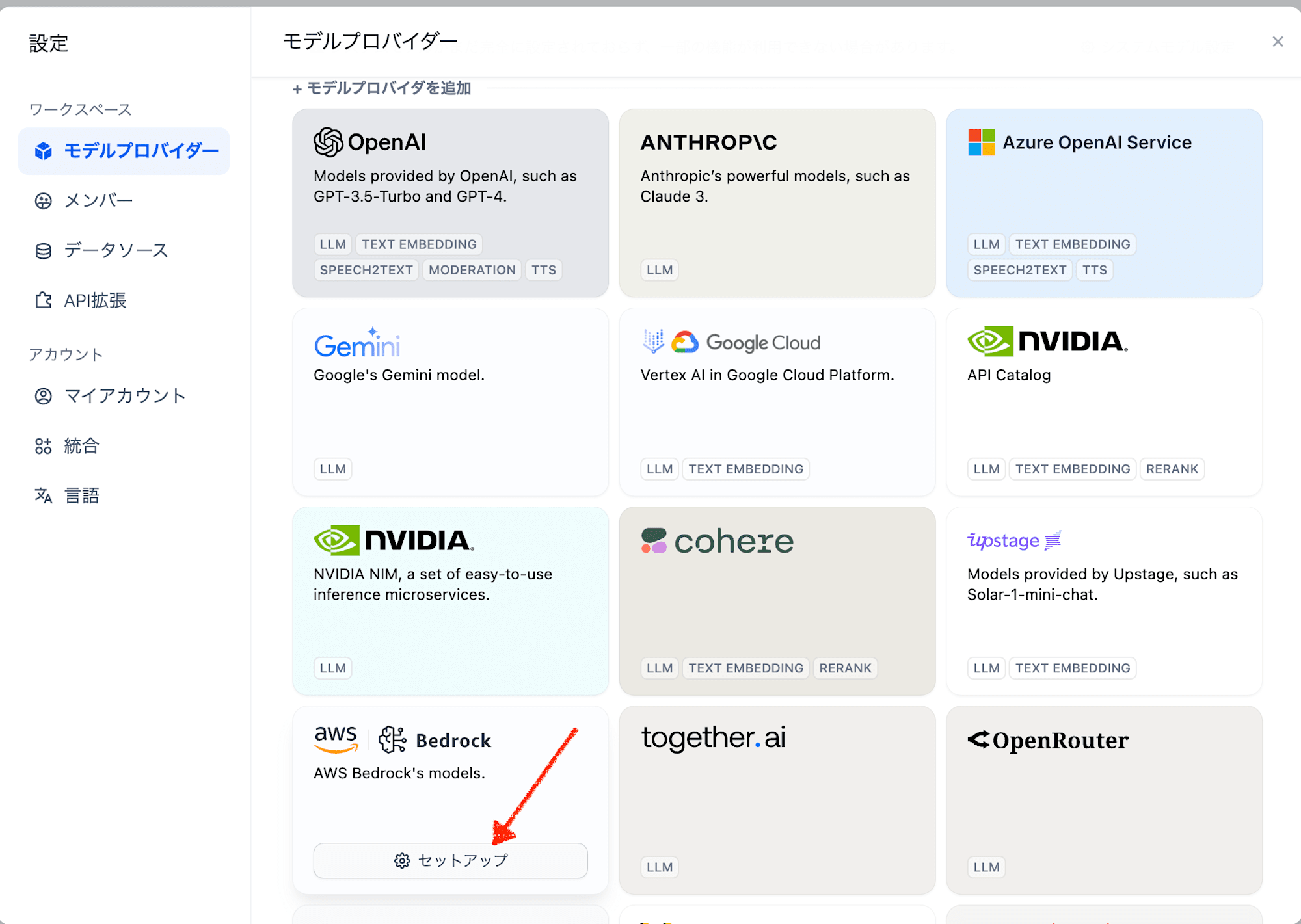1301x924 pixels.
Task: Click the Azure OpenAI Service Microsoft logo
Action: (982, 142)
